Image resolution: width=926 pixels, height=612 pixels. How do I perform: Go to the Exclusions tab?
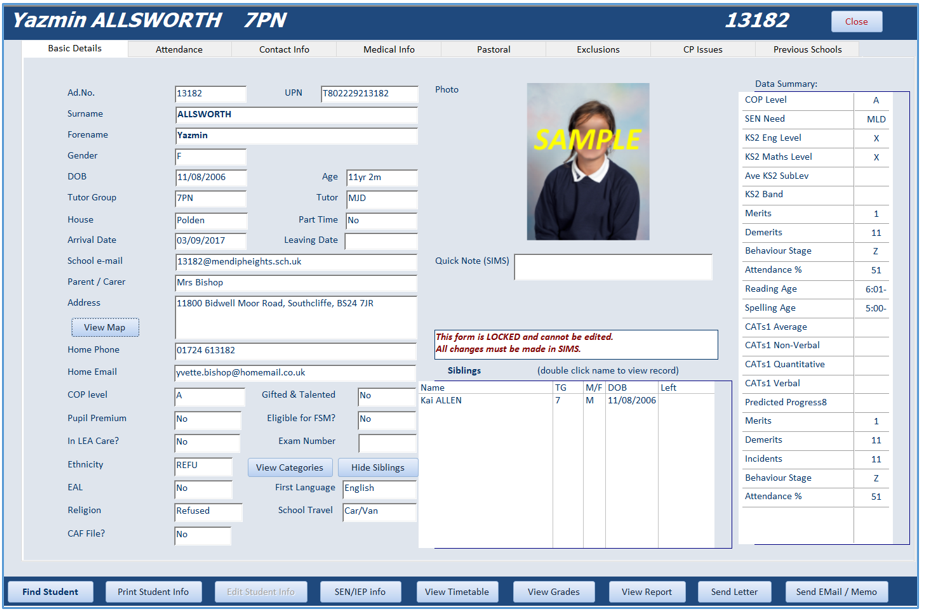tap(598, 50)
